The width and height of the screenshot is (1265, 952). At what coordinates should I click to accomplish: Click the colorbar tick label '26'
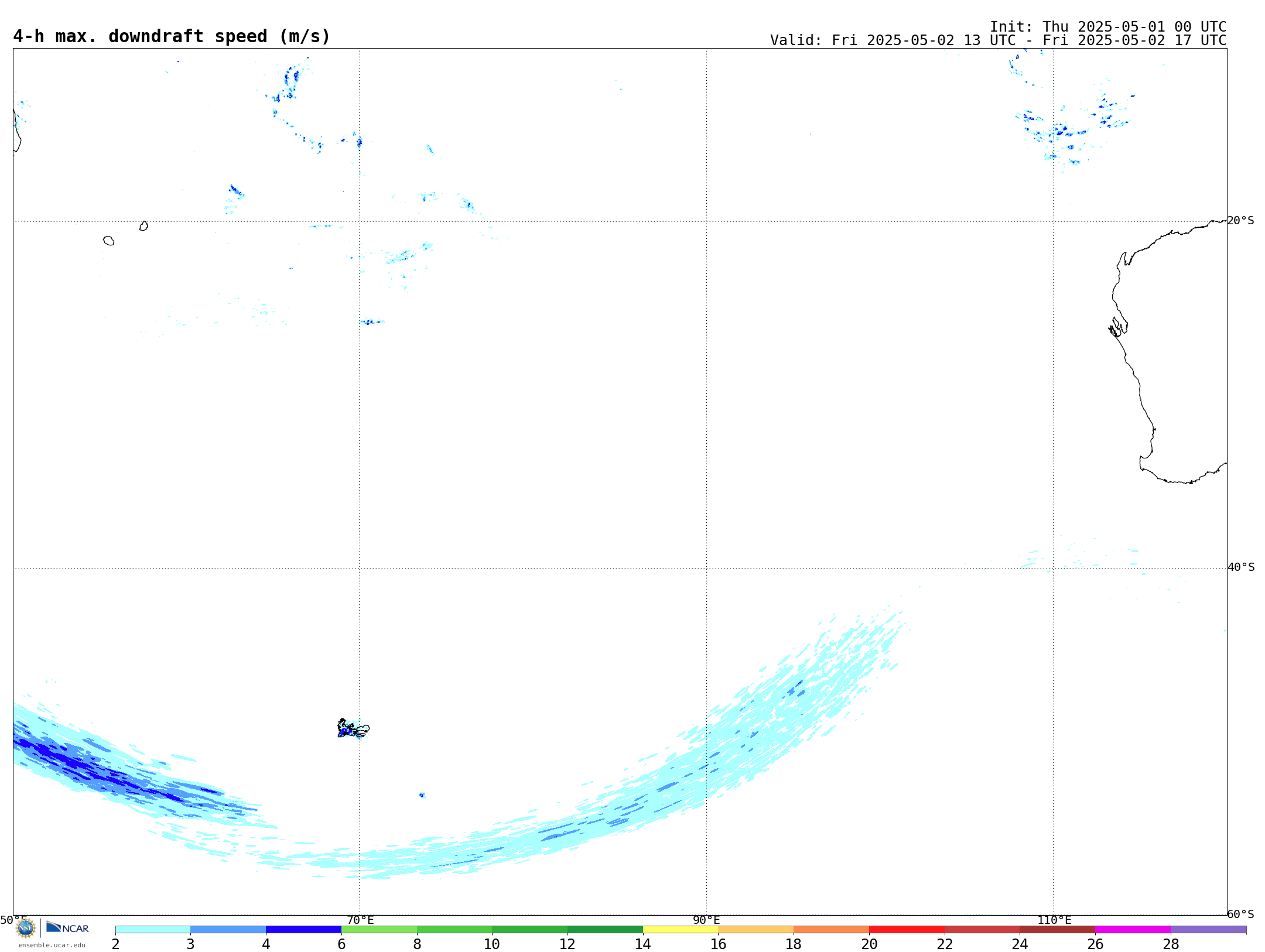coord(1095,944)
